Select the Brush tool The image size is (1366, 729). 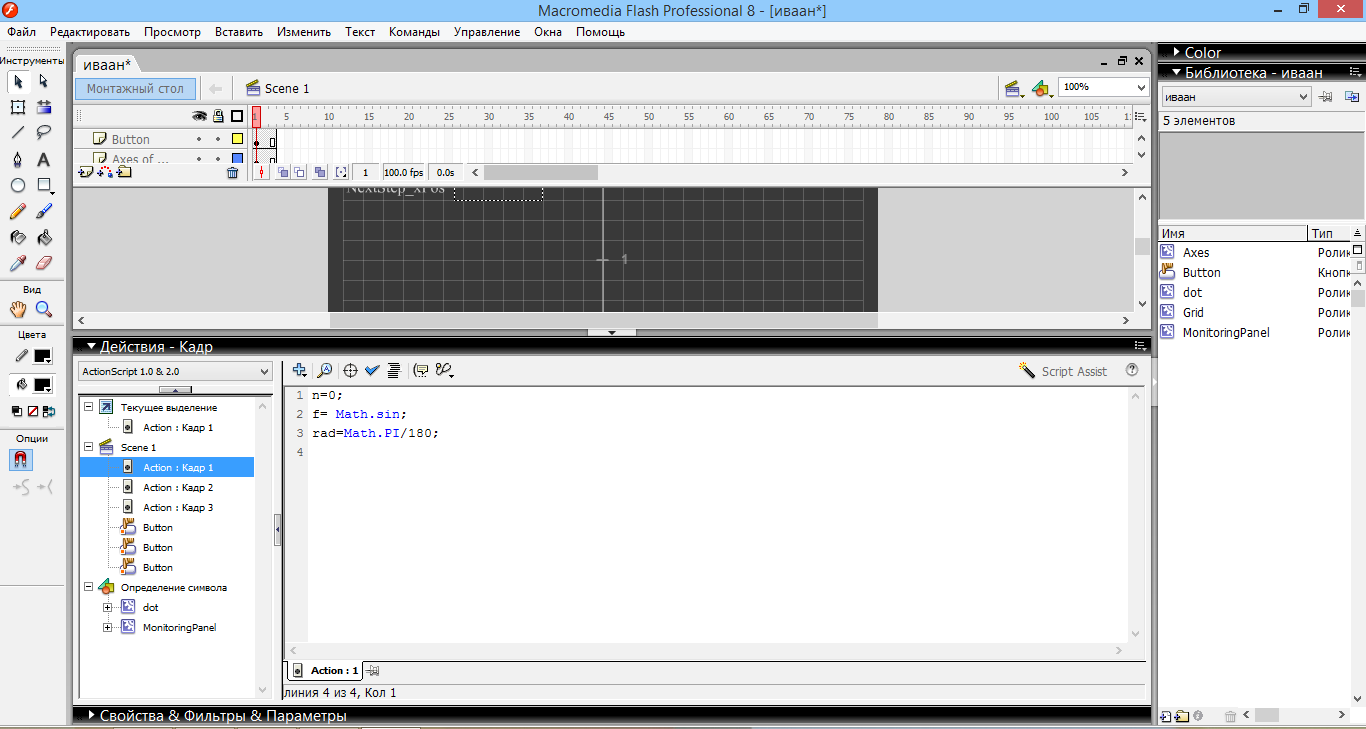(x=44, y=211)
